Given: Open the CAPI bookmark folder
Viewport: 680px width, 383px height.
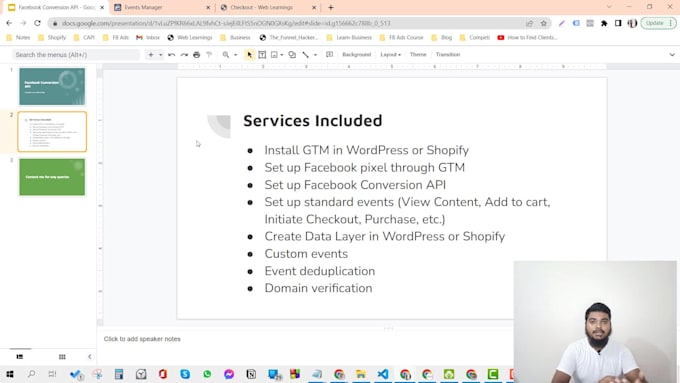Looking at the screenshot, I should click(x=84, y=38).
